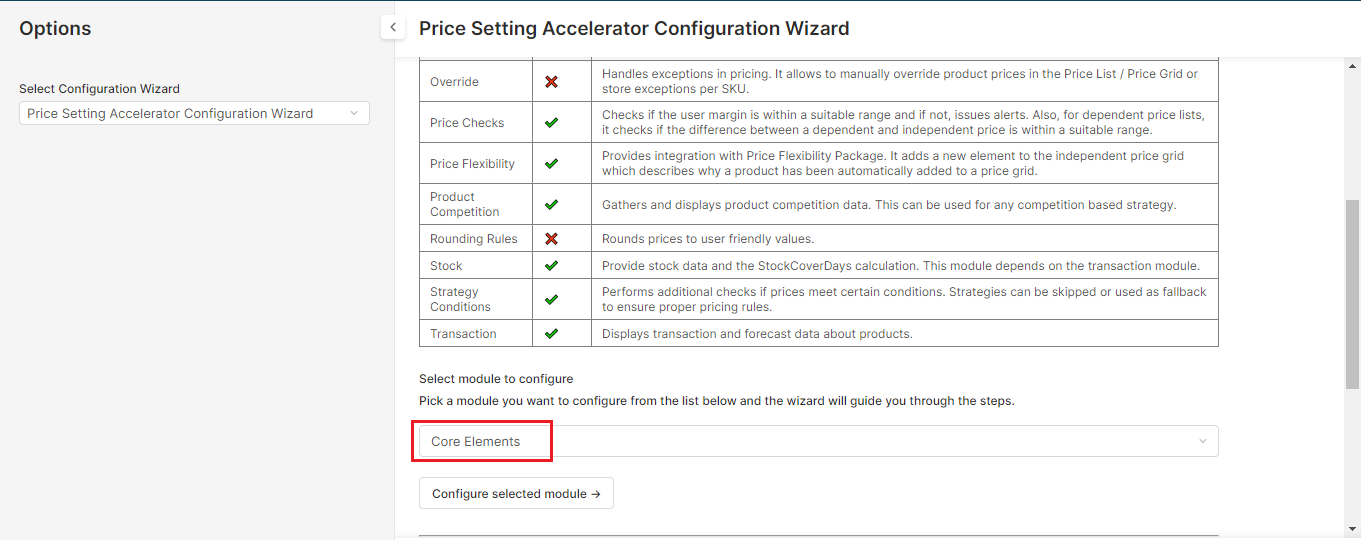Collapse the Options side panel
The width and height of the screenshot is (1361, 541).
[x=393, y=28]
